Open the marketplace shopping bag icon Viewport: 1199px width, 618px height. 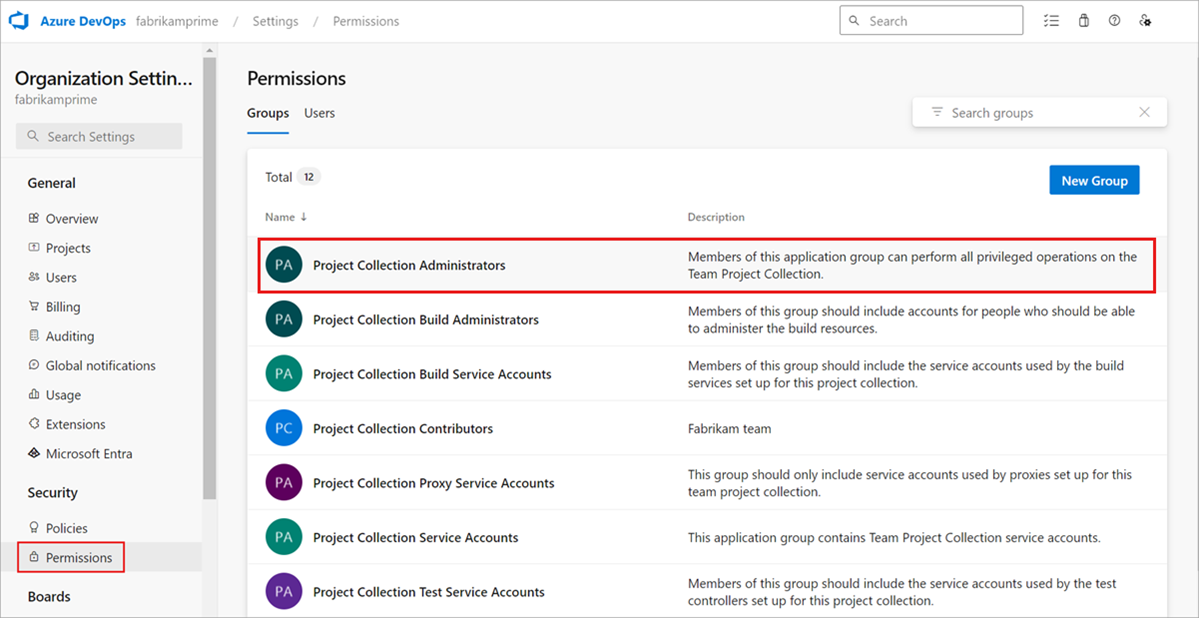[1083, 21]
